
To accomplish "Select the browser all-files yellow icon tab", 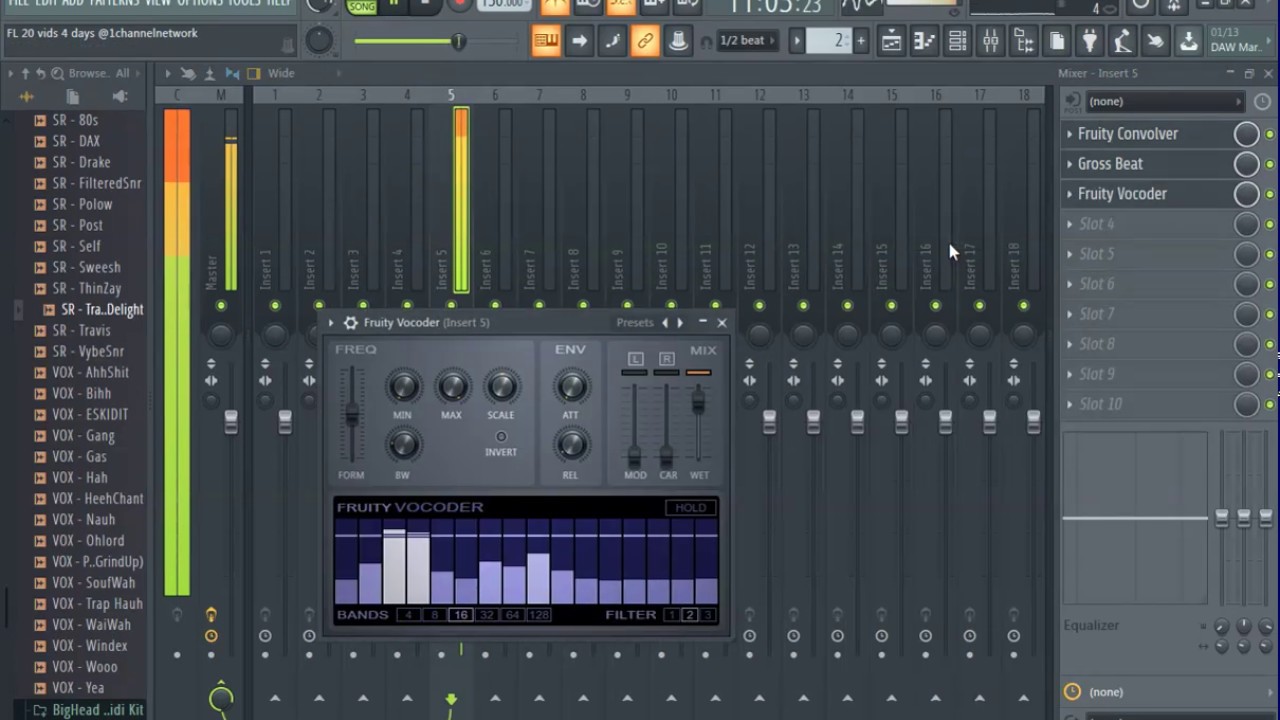I will pos(26,96).
